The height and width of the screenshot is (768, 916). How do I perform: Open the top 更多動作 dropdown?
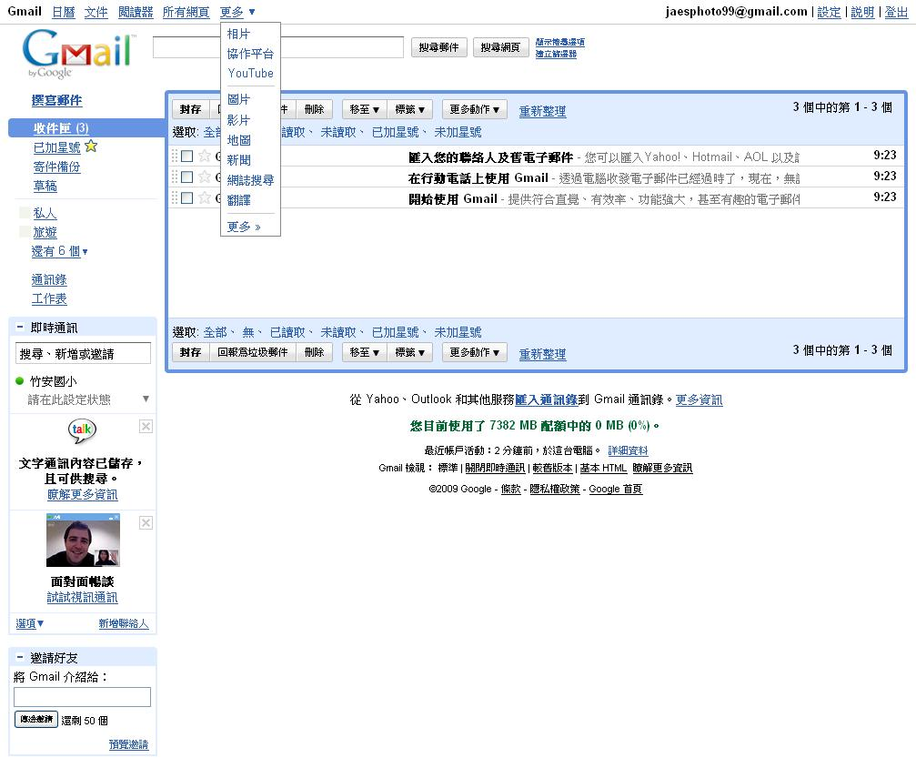point(476,110)
